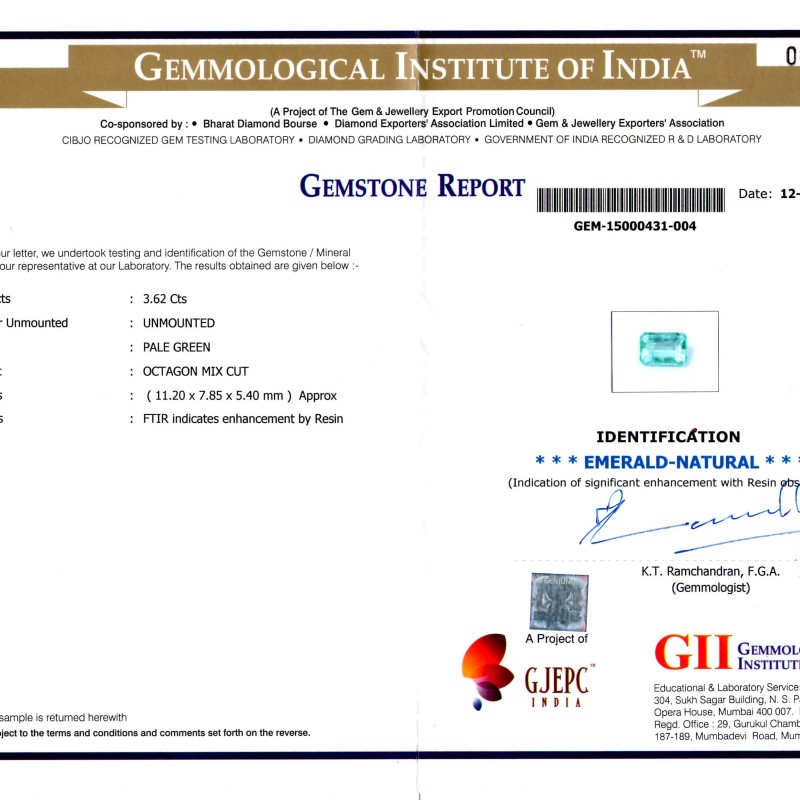The width and height of the screenshot is (800, 800).
Task: Click the holographic security sticker
Action: (559, 601)
